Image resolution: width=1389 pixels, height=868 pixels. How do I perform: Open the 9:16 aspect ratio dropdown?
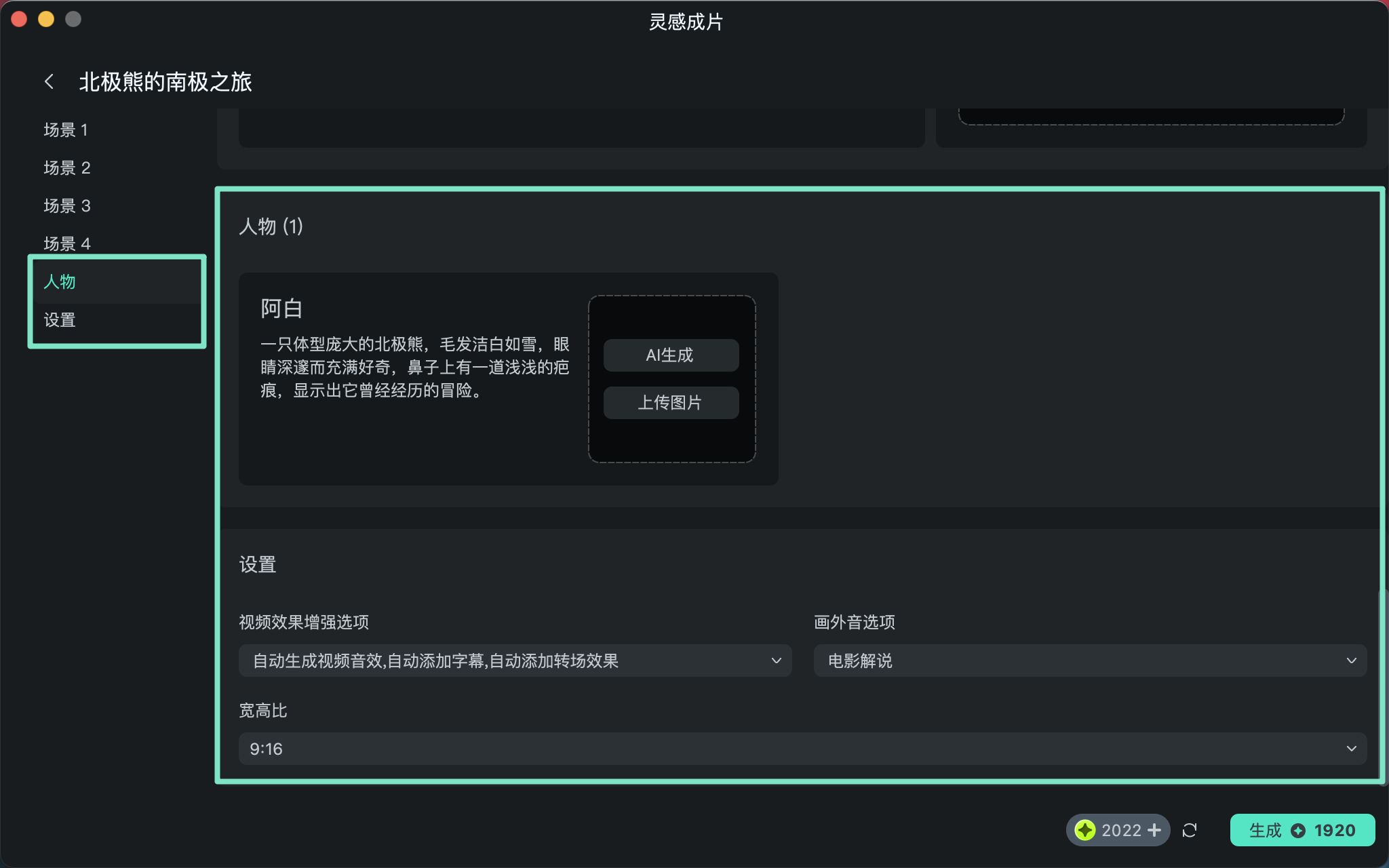point(802,749)
